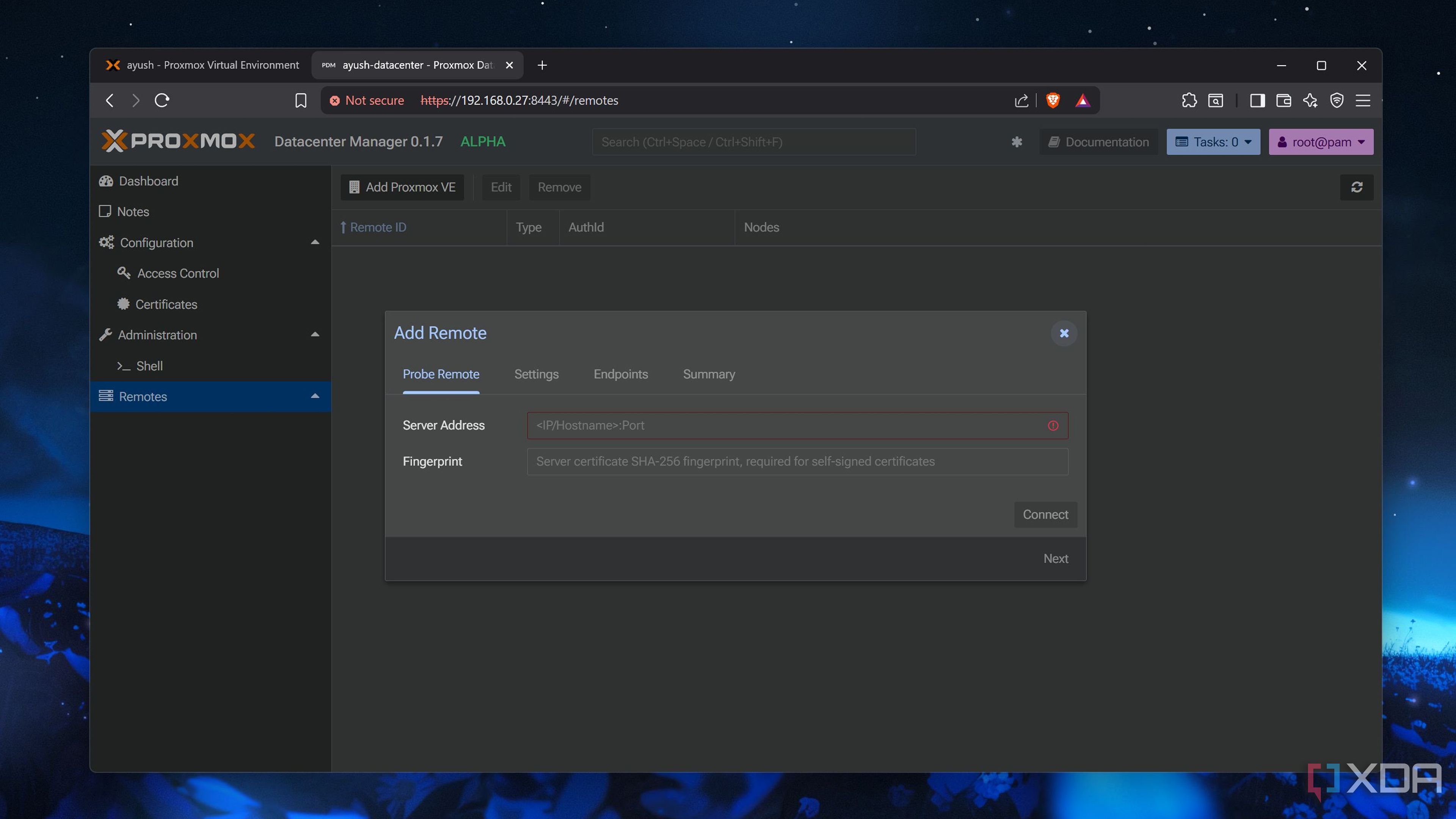Switch to the Summary tab
This screenshot has width=1456, height=819.
[x=709, y=374]
